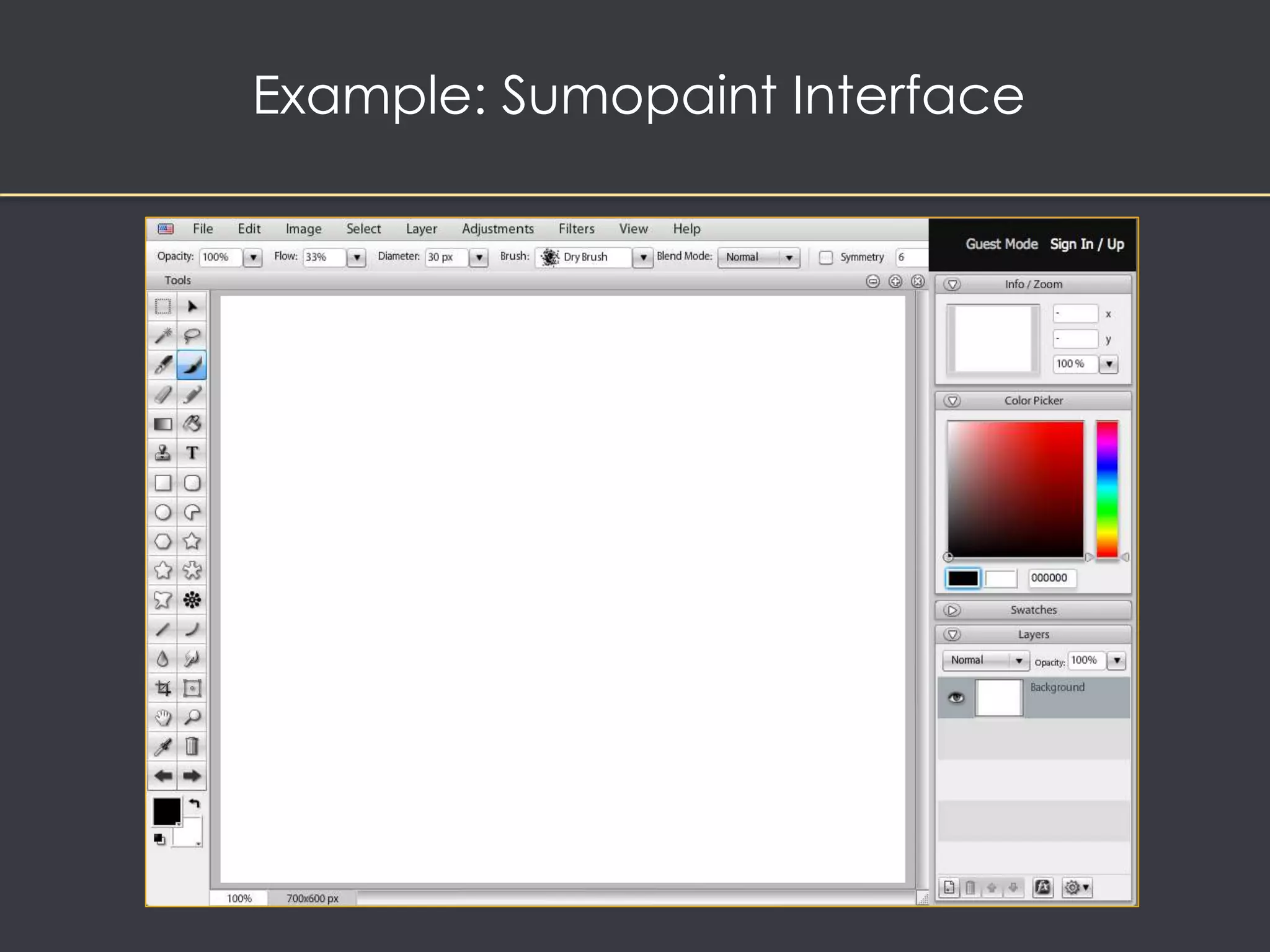Select the Crop tool
1270x952 pixels.
[x=162, y=688]
